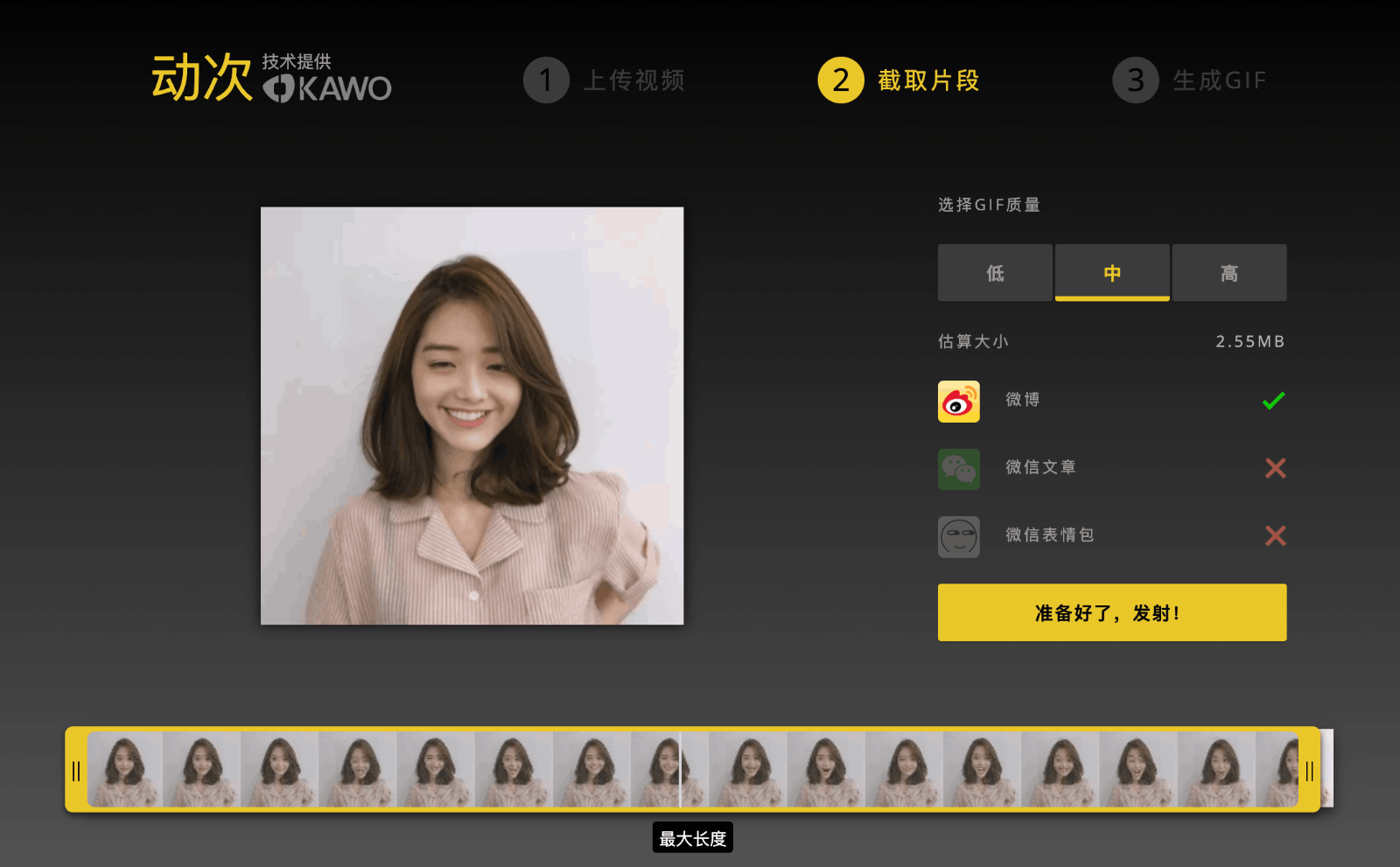This screenshot has width=1400, height=867.
Task: Click the left trim handle on filmstrip
Action: (x=76, y=771)
